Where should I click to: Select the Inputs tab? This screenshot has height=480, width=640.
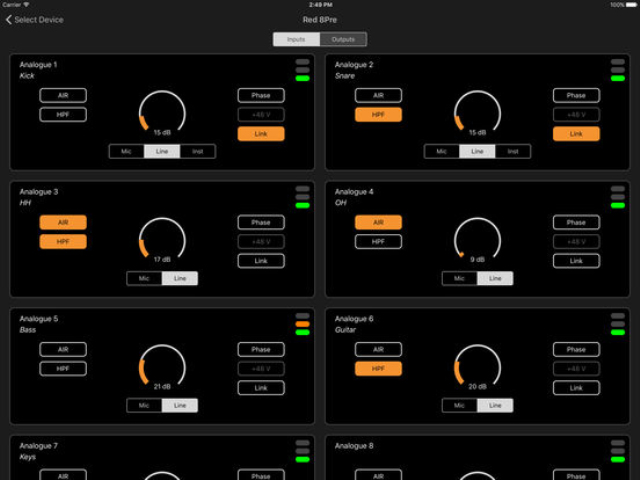click(296, 40)
